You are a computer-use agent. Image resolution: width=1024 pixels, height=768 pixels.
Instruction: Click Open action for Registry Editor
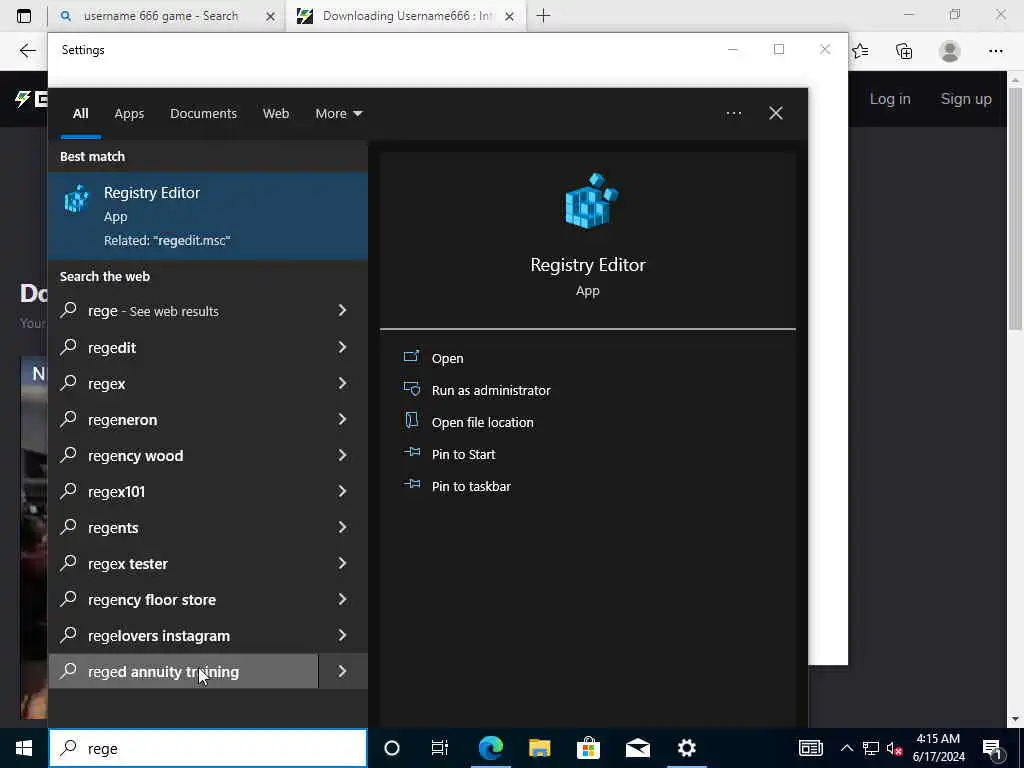point(447,359)
